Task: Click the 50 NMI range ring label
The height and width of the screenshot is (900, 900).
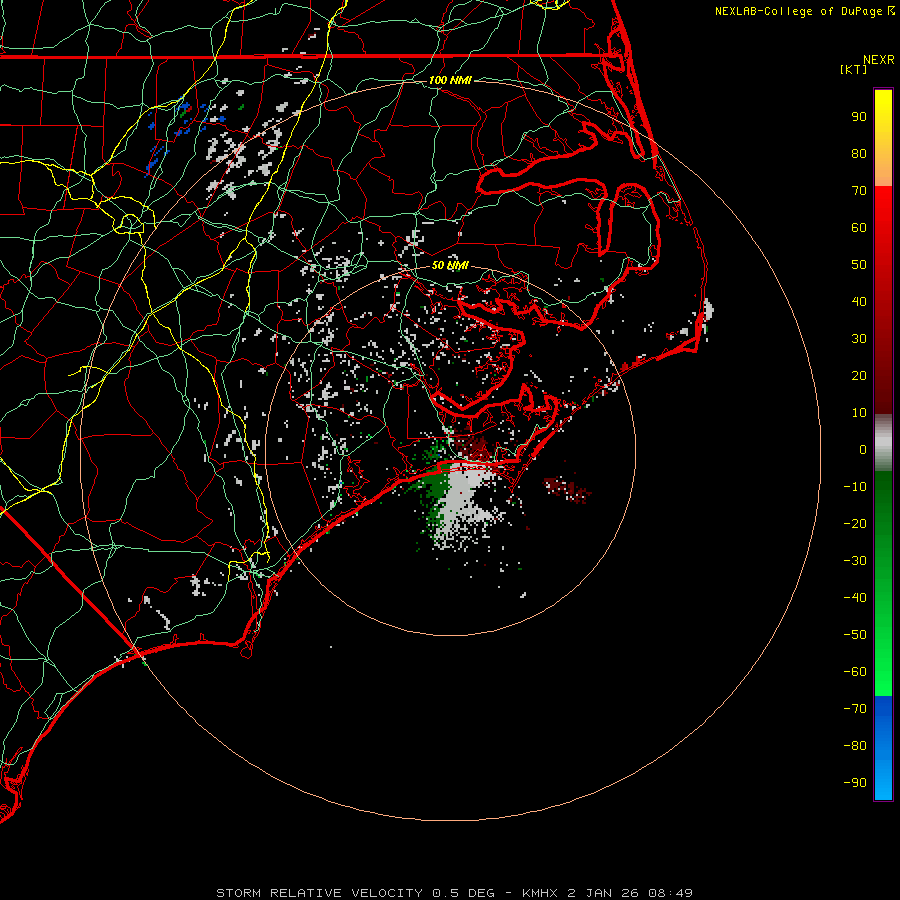Action: 450,265
